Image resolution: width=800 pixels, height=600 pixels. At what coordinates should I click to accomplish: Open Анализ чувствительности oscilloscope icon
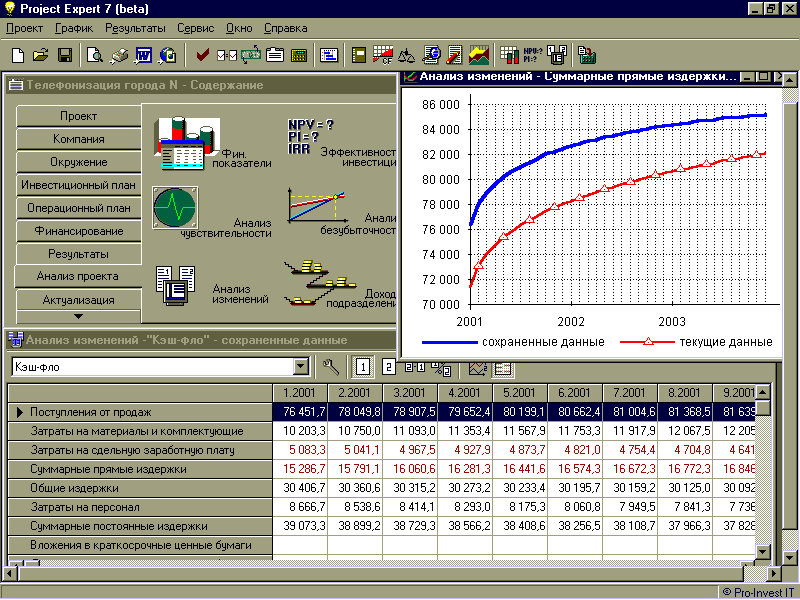(x=175, y=208)
